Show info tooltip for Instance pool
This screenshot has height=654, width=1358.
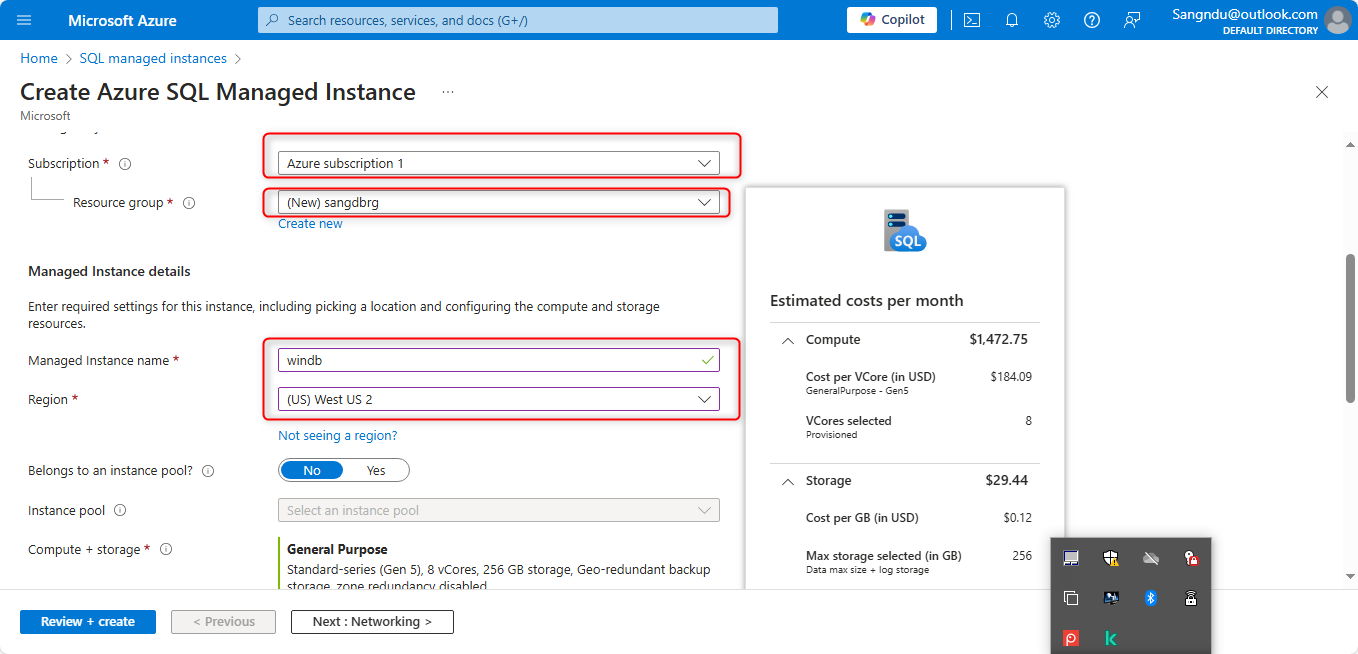point(120,511)
